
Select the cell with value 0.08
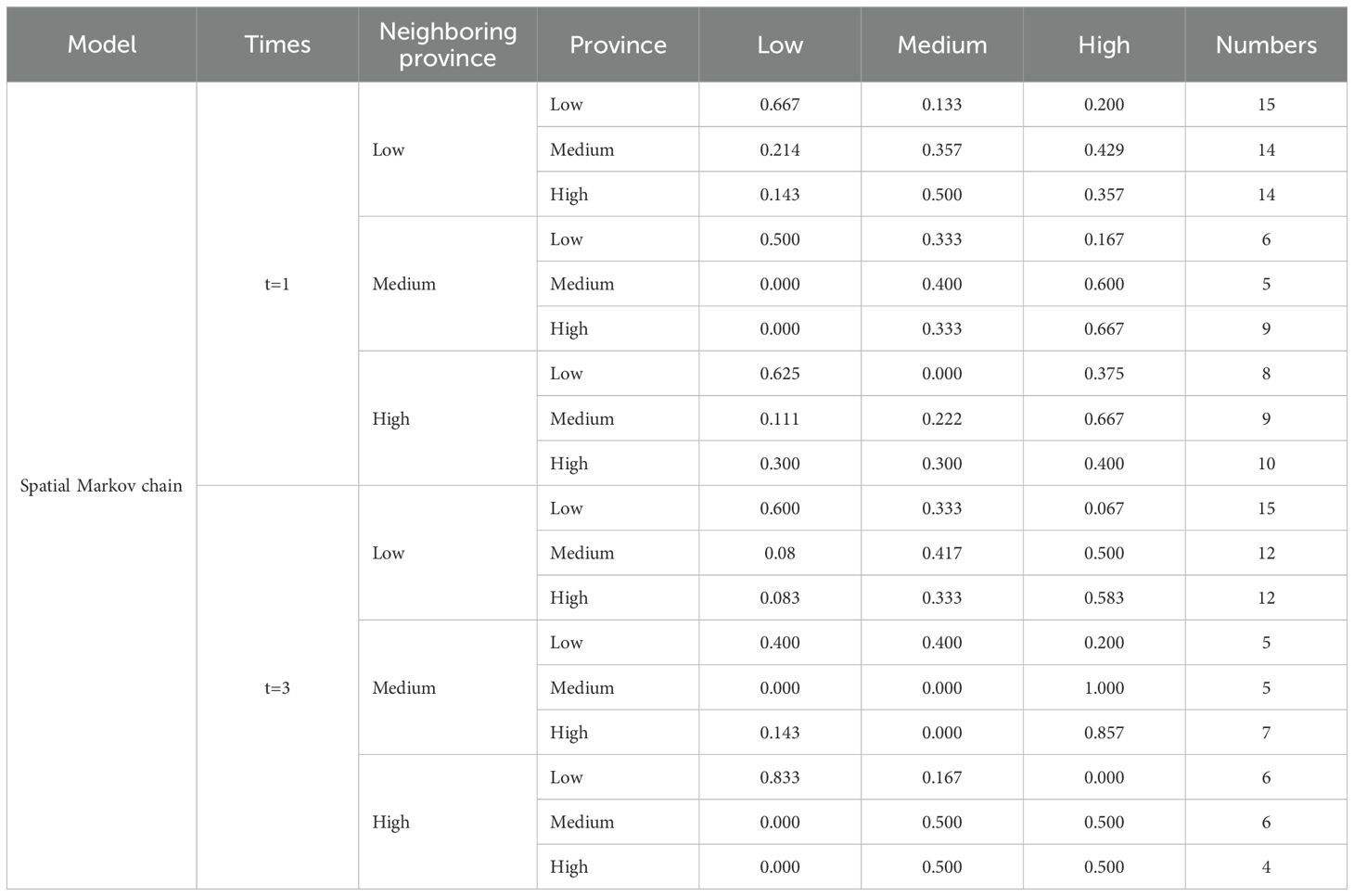[x=780, y=553]
